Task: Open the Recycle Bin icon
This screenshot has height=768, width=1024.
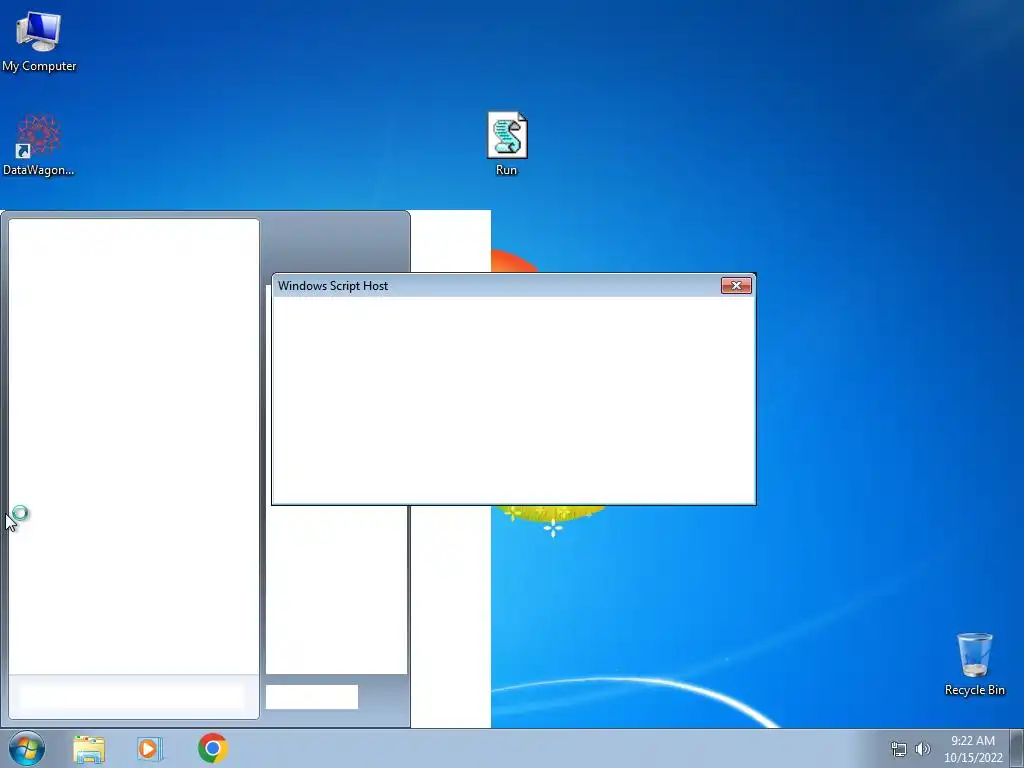Action: tap(974, 664)
